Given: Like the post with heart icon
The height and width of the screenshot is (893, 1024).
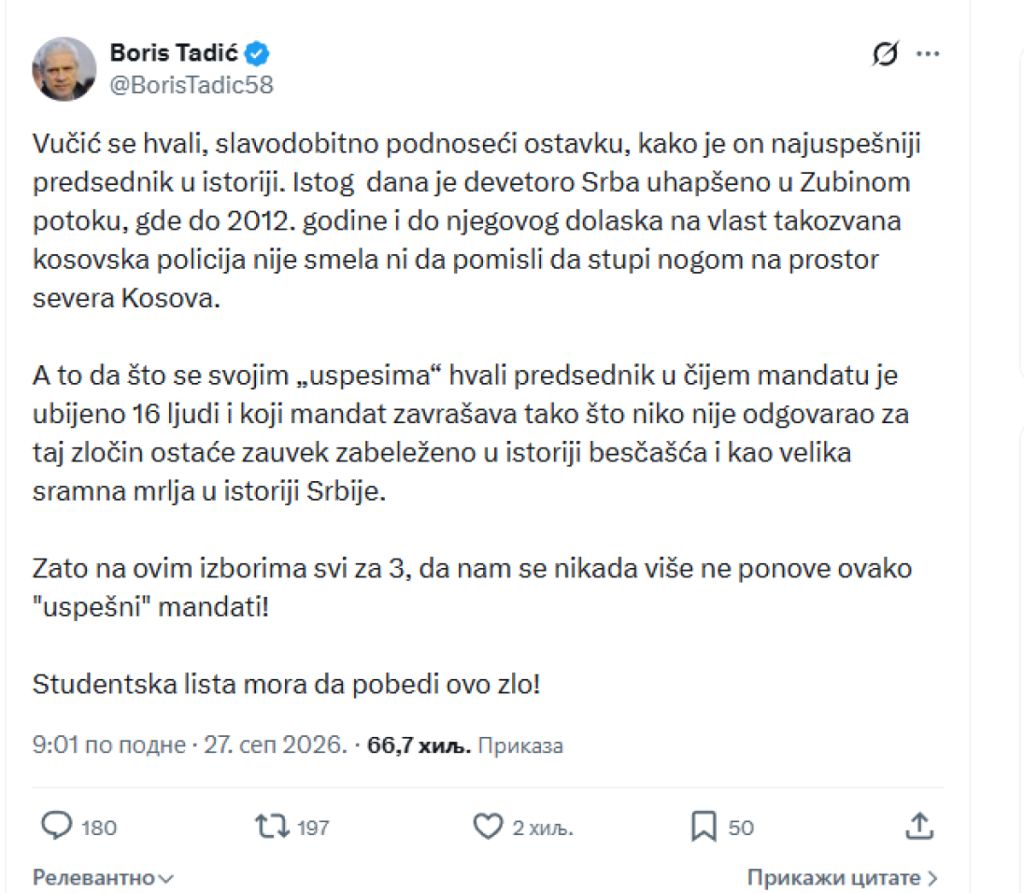Looking at the screenshot, I should pos(488,826).
